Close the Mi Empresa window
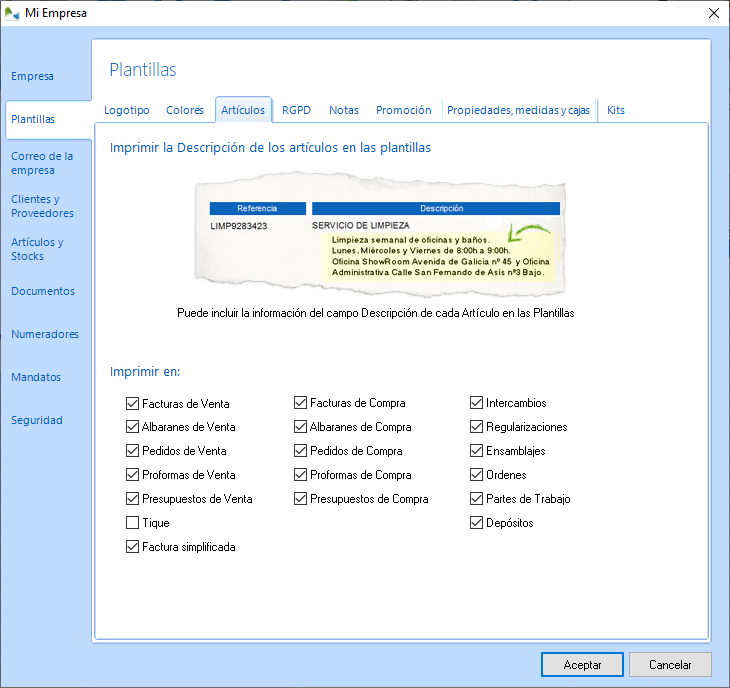 pyautogui.click(x=713, y=13)
